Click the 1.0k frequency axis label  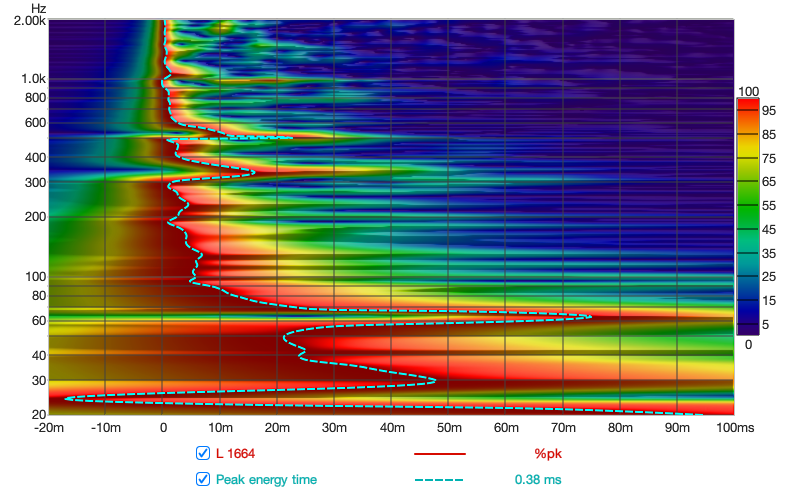pos(32,79)
